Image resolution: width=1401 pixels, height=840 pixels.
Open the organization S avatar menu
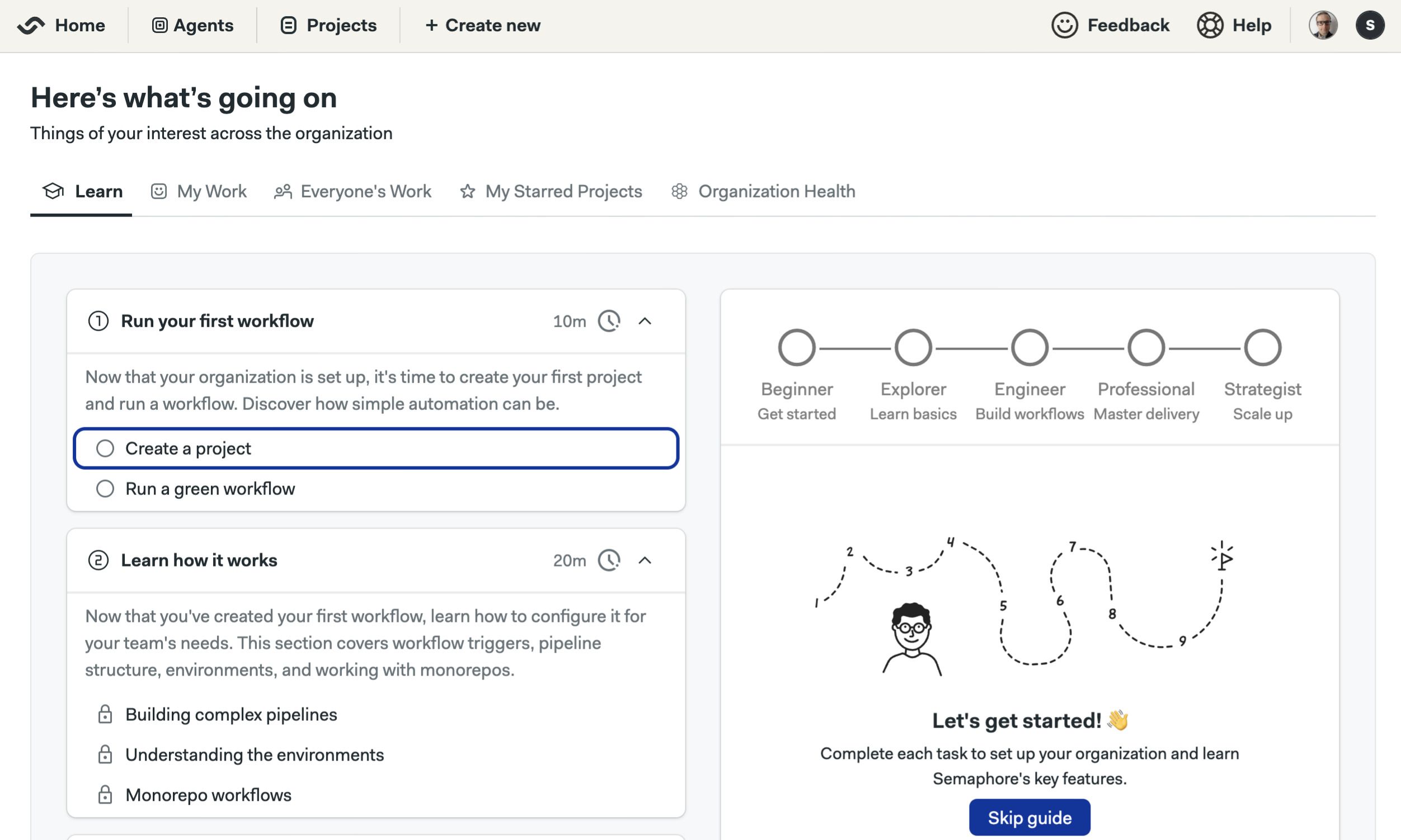(1370, 26)
